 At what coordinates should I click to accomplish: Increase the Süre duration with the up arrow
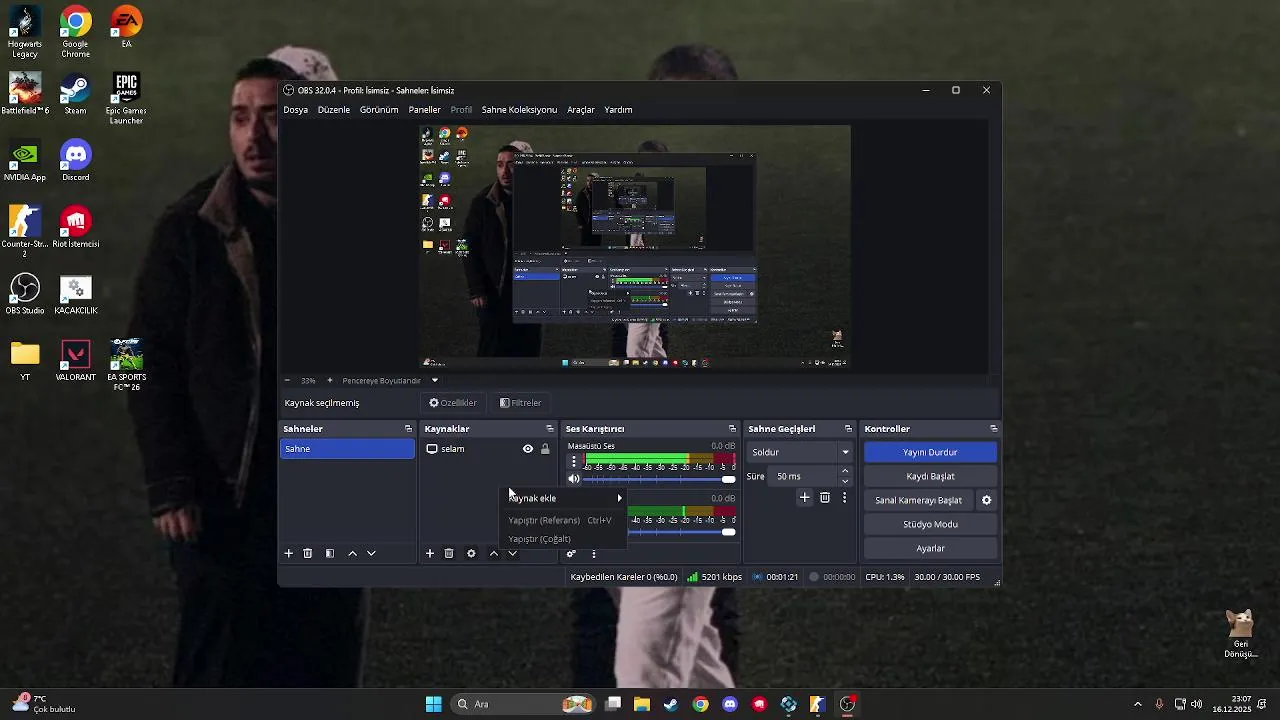pyautogui.click(x=845, y=471)
